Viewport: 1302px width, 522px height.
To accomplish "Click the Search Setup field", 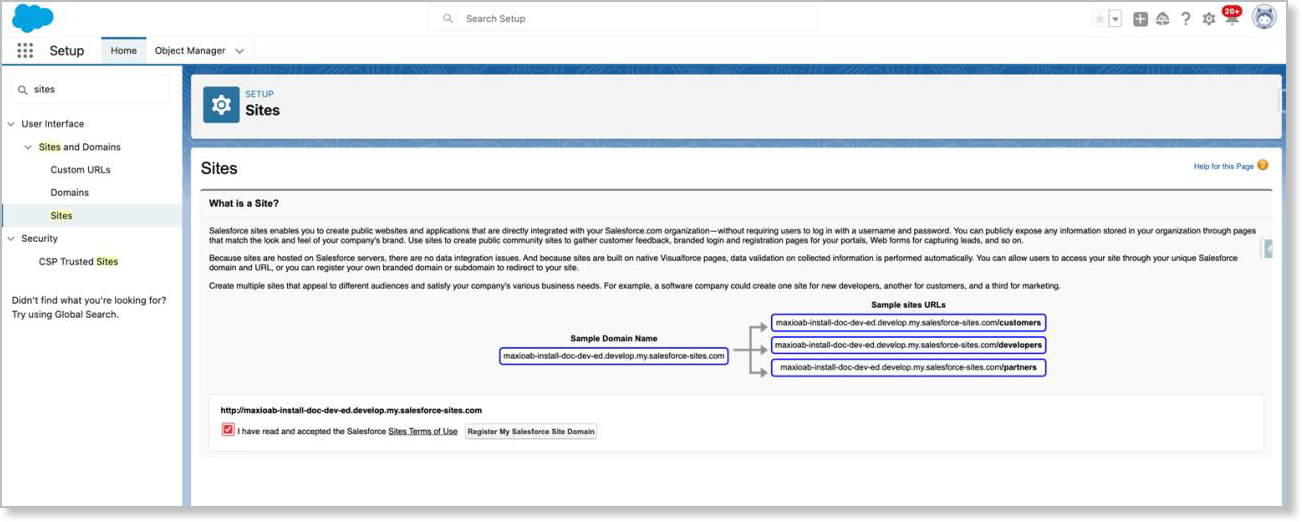I will (x=623, y=18).
